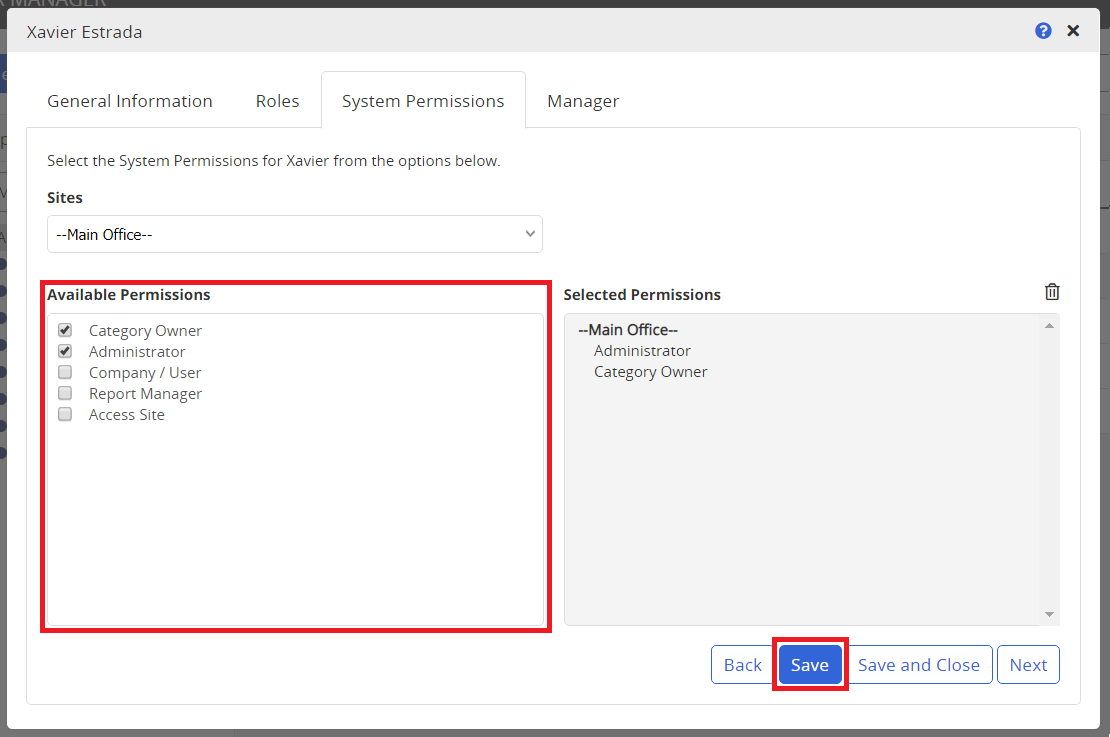This screenshot has height=737, width=1110.
Task: Select the System Permissions tab
Action: pyautogui.click(x=422, y=100)
